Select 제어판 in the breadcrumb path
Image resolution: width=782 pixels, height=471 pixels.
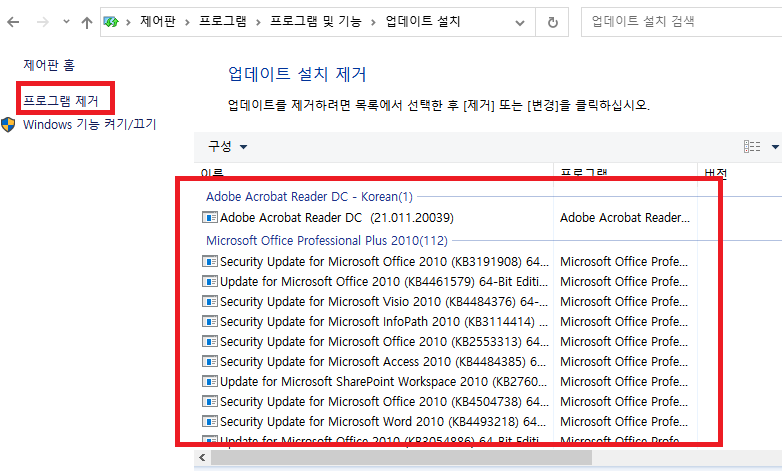[x=158, y=21]
